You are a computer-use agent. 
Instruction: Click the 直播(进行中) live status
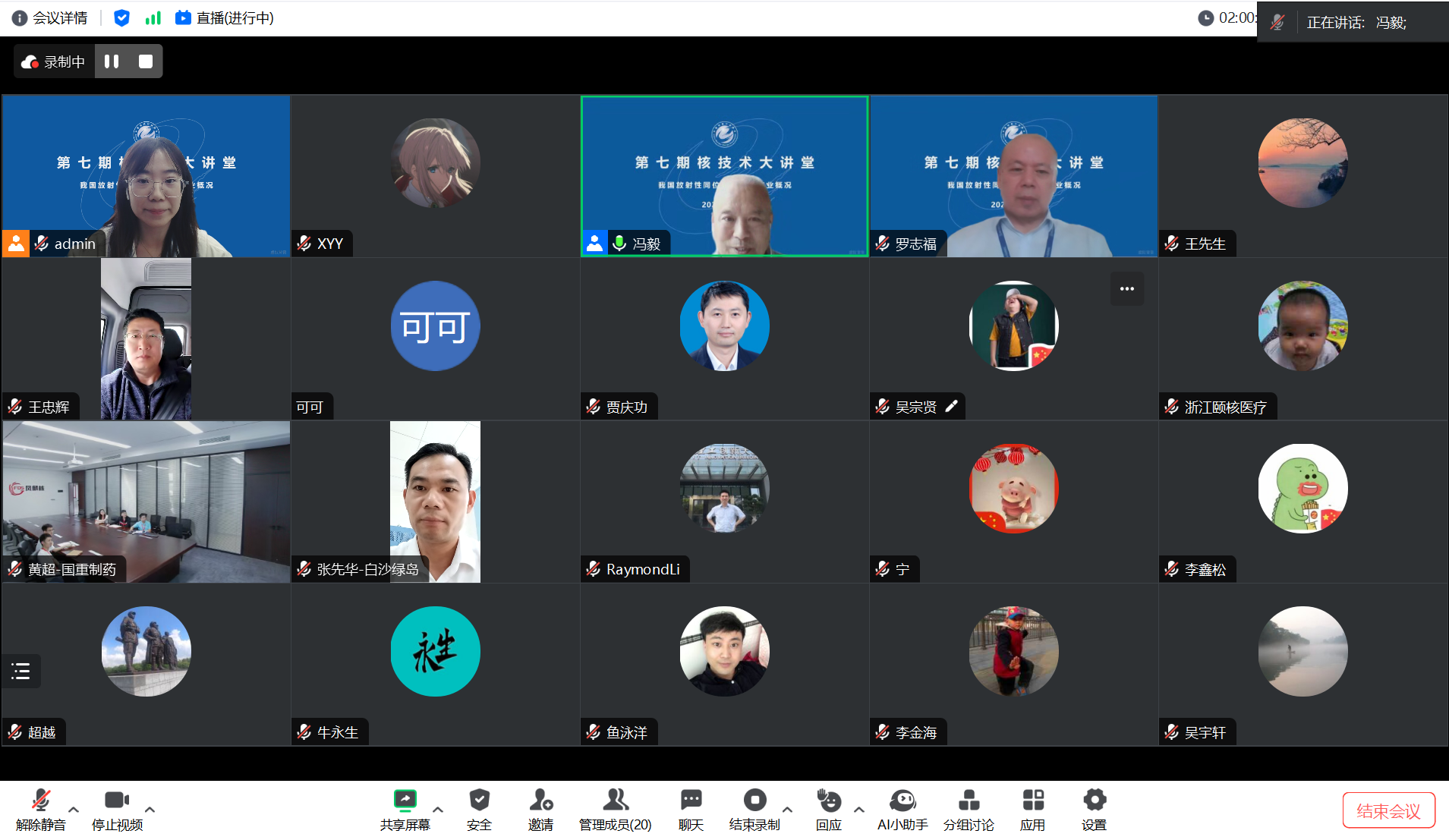pyautogui.click(x=225, y=17)
